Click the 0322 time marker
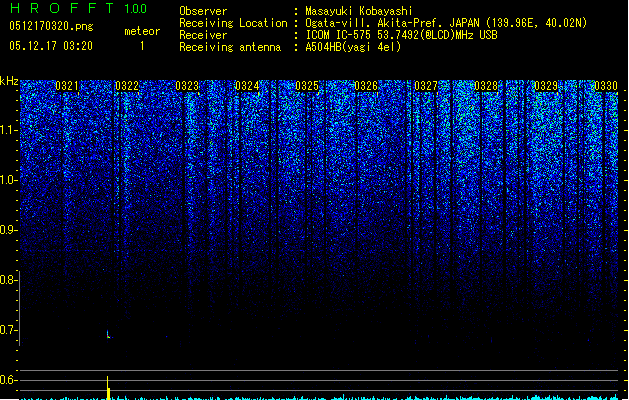629x400 pixels. pos(127,86)
